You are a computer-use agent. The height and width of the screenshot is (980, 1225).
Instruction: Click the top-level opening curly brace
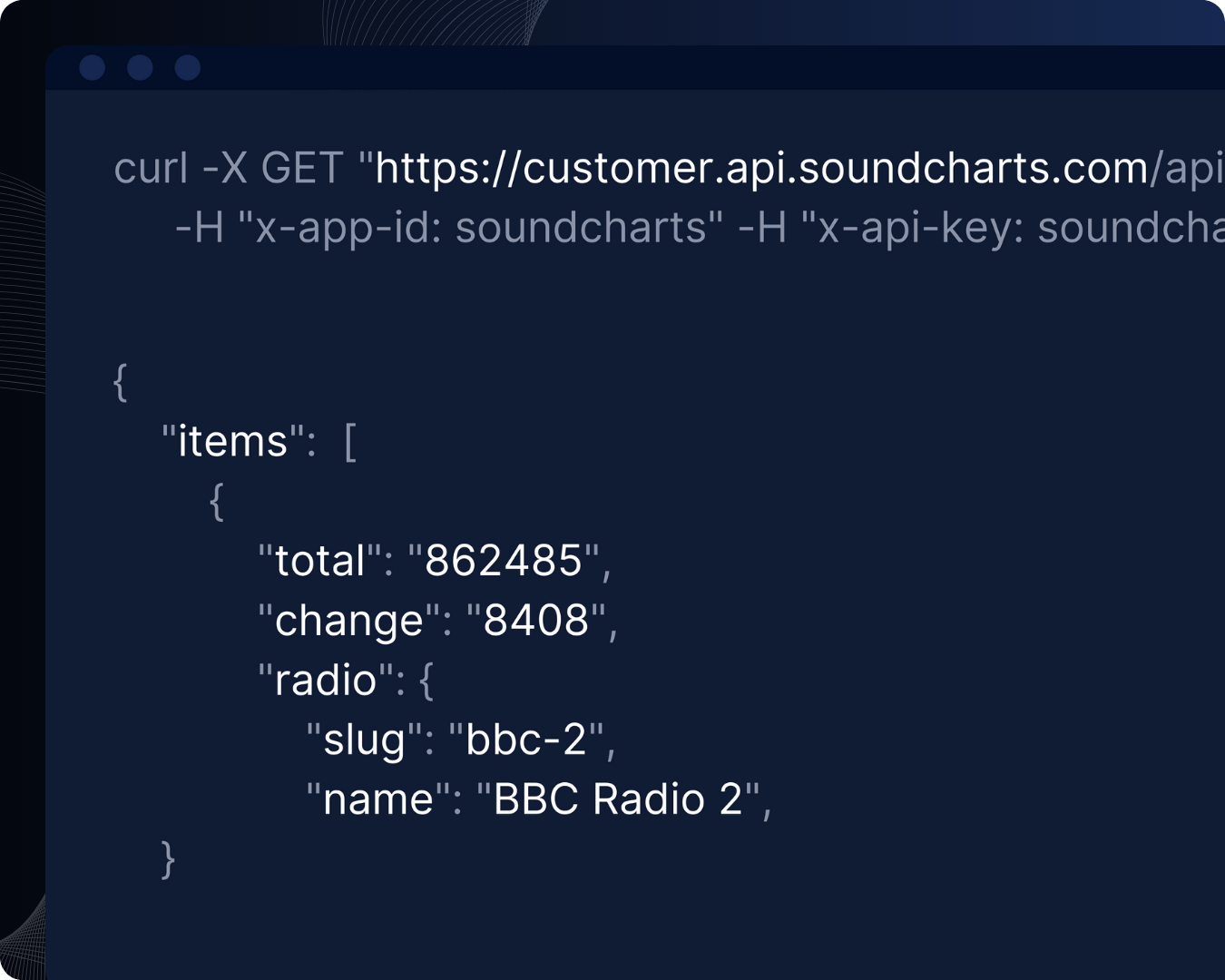point(120,381)
